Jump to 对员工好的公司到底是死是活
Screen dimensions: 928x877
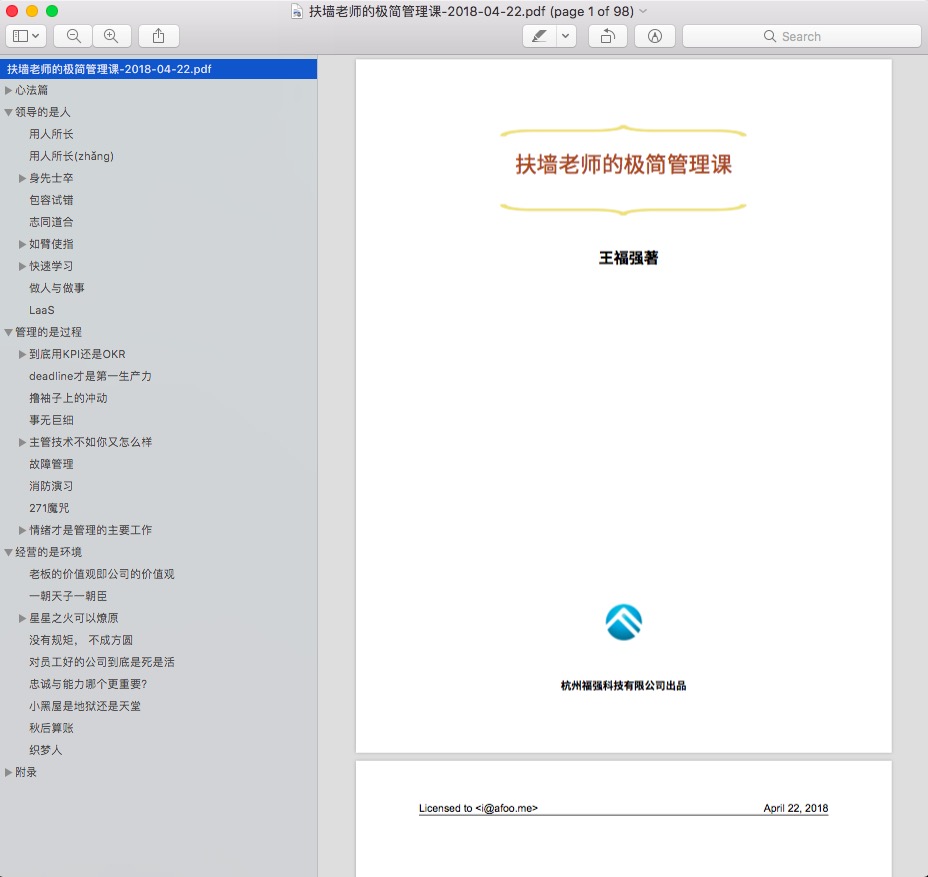click(x=102, y=662)
